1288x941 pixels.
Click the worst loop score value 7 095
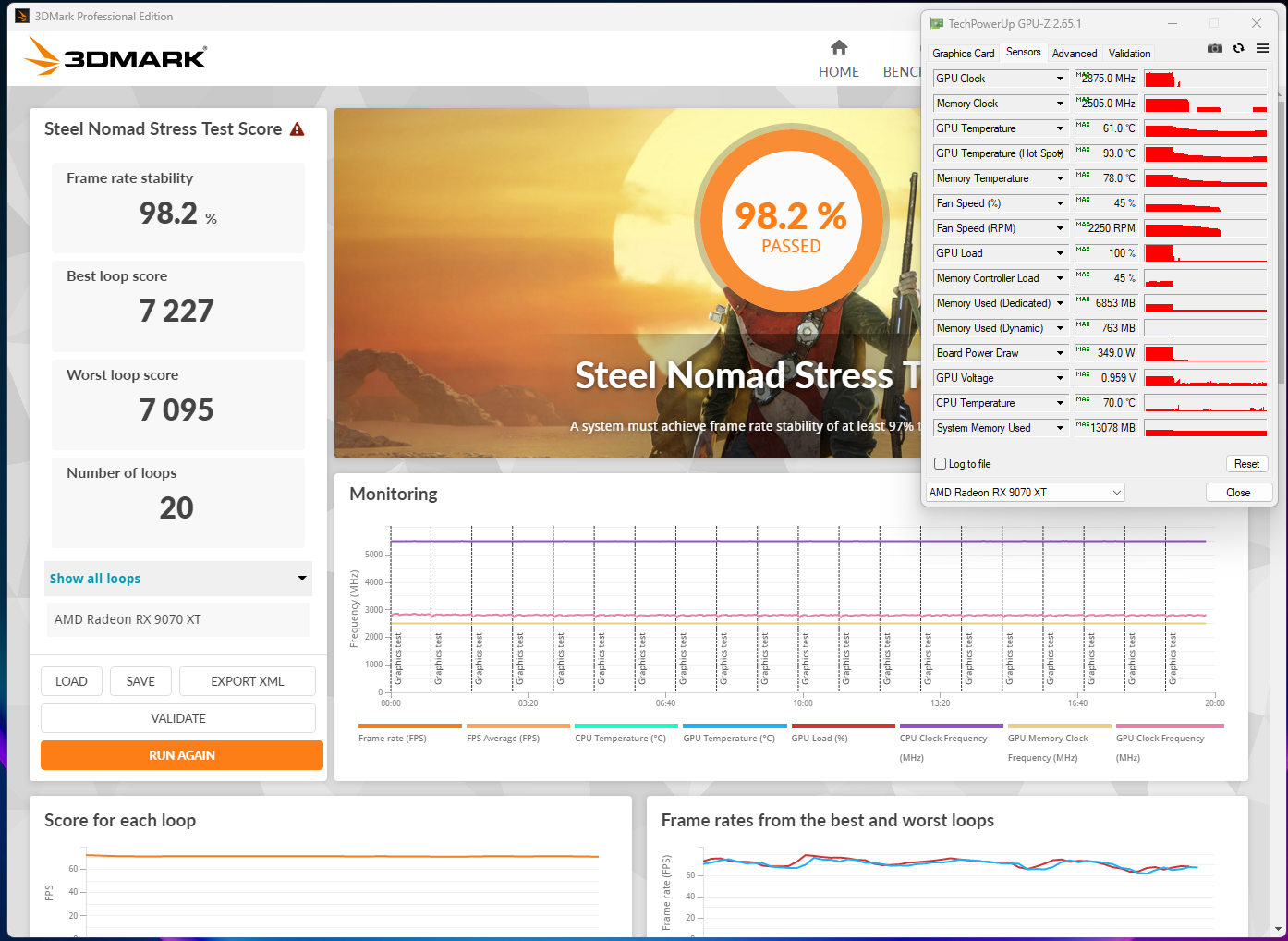[176, 410]
